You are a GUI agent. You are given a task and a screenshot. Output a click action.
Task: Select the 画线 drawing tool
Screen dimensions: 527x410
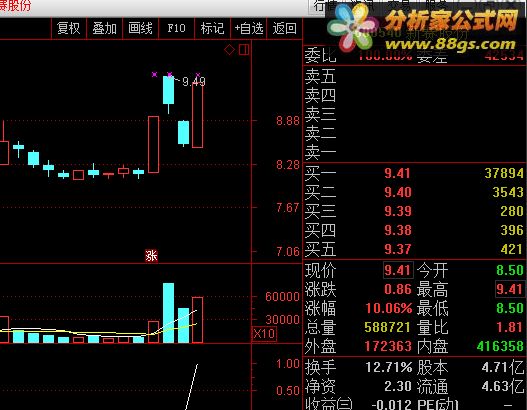[x=140, y=29]
